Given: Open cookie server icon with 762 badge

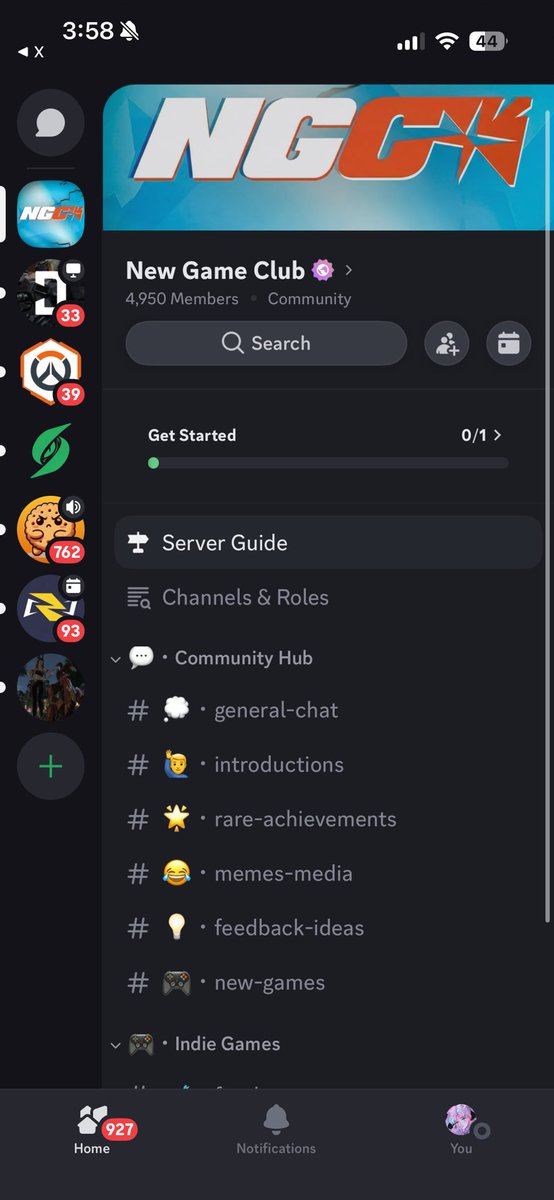Looking at the screenshot, I should (x=51, y=529).
